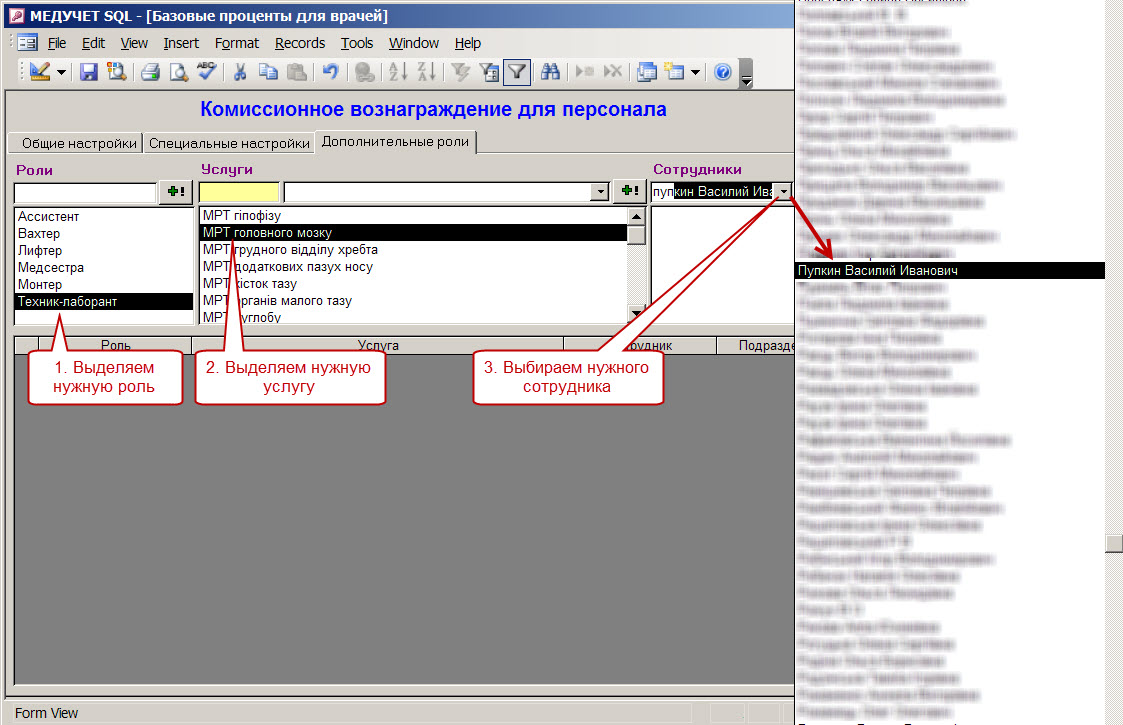Expand the Сотрудники dropdown arrow
This screenshot has width=1123, height=725.
click(785, 191)
